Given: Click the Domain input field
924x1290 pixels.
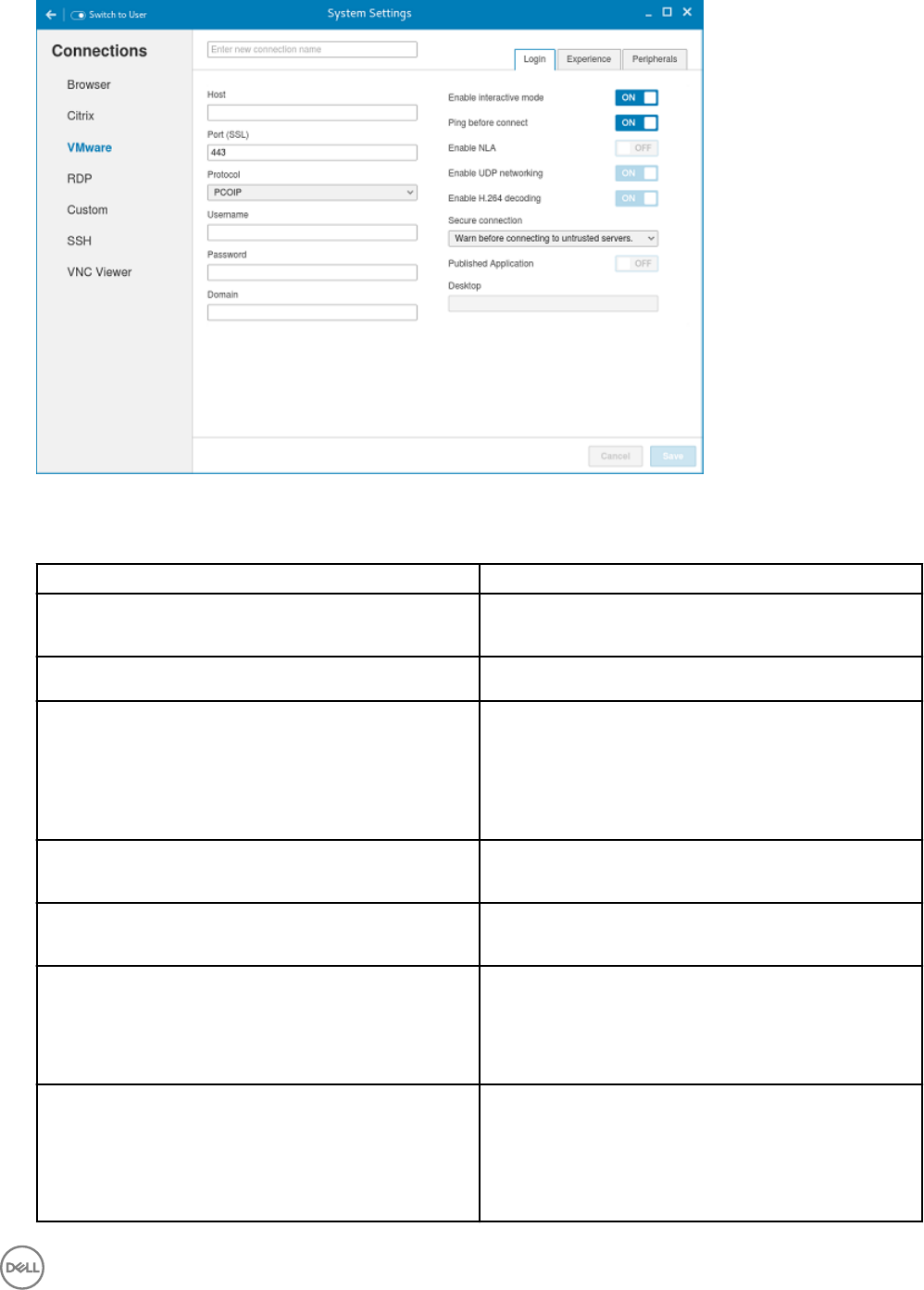Looking at the screenshot, I should (312, 312).
